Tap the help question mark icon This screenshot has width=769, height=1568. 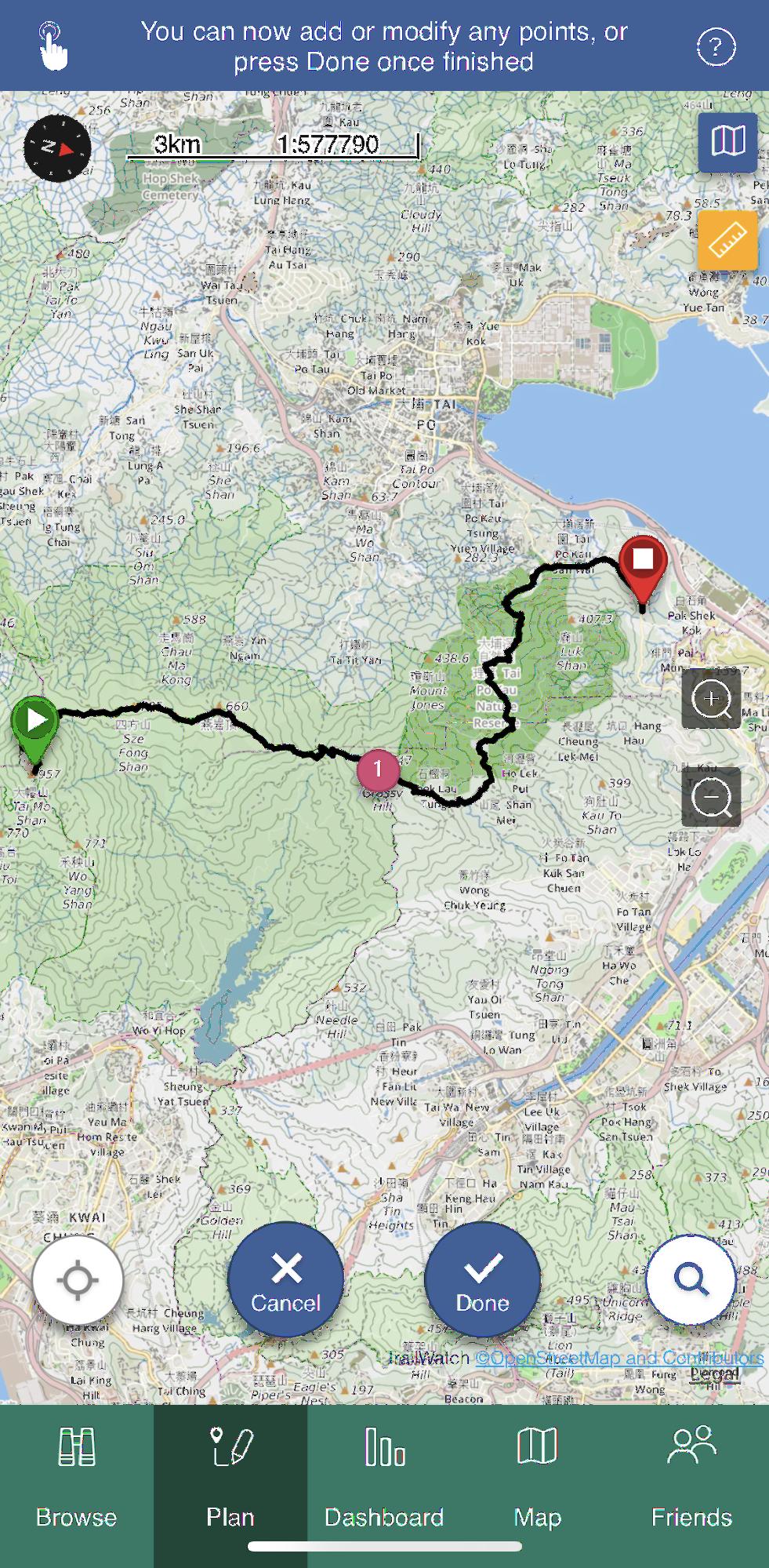coord(716,47)
